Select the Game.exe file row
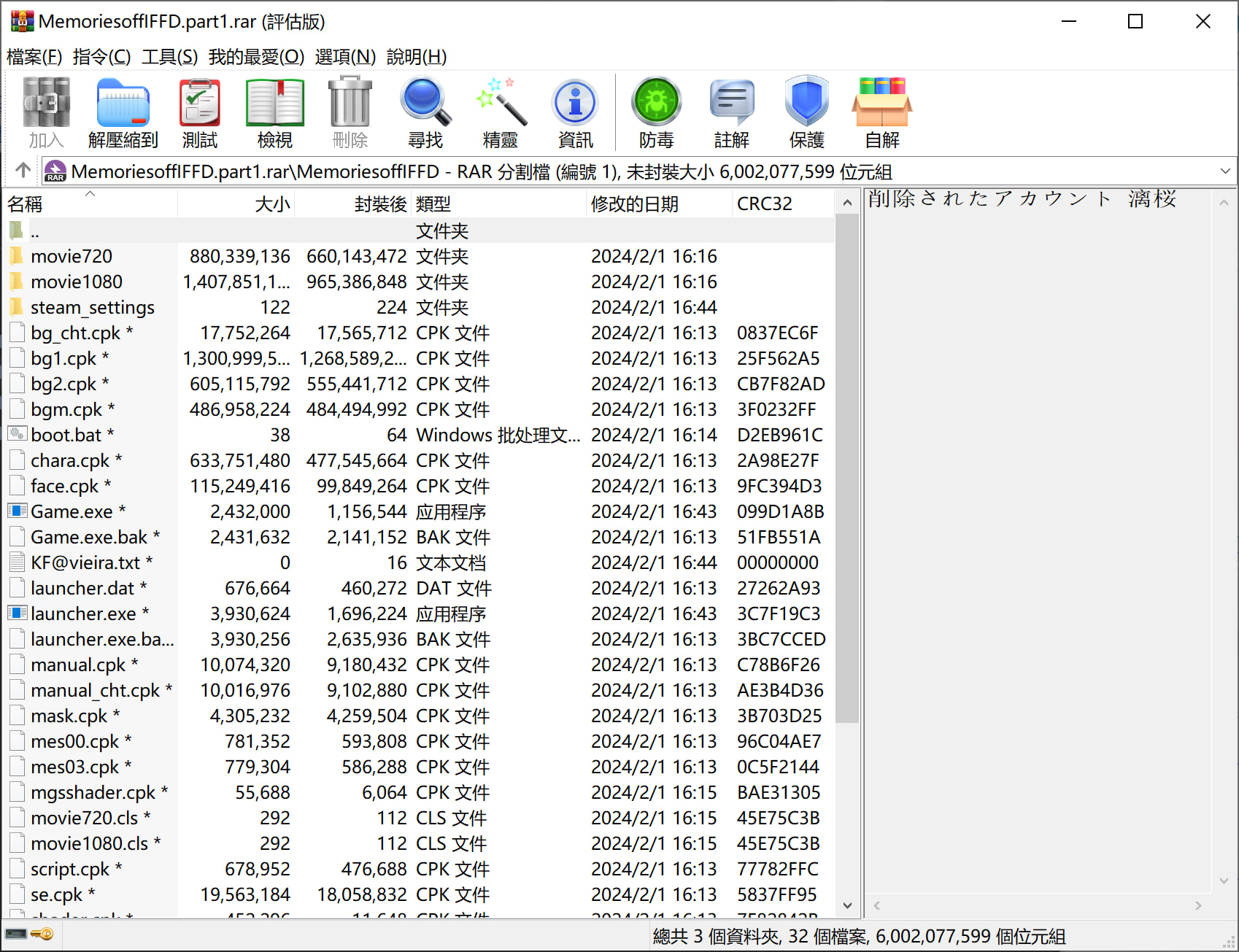The width and height of the screenshot is (1239, 952). pos(72,511)
